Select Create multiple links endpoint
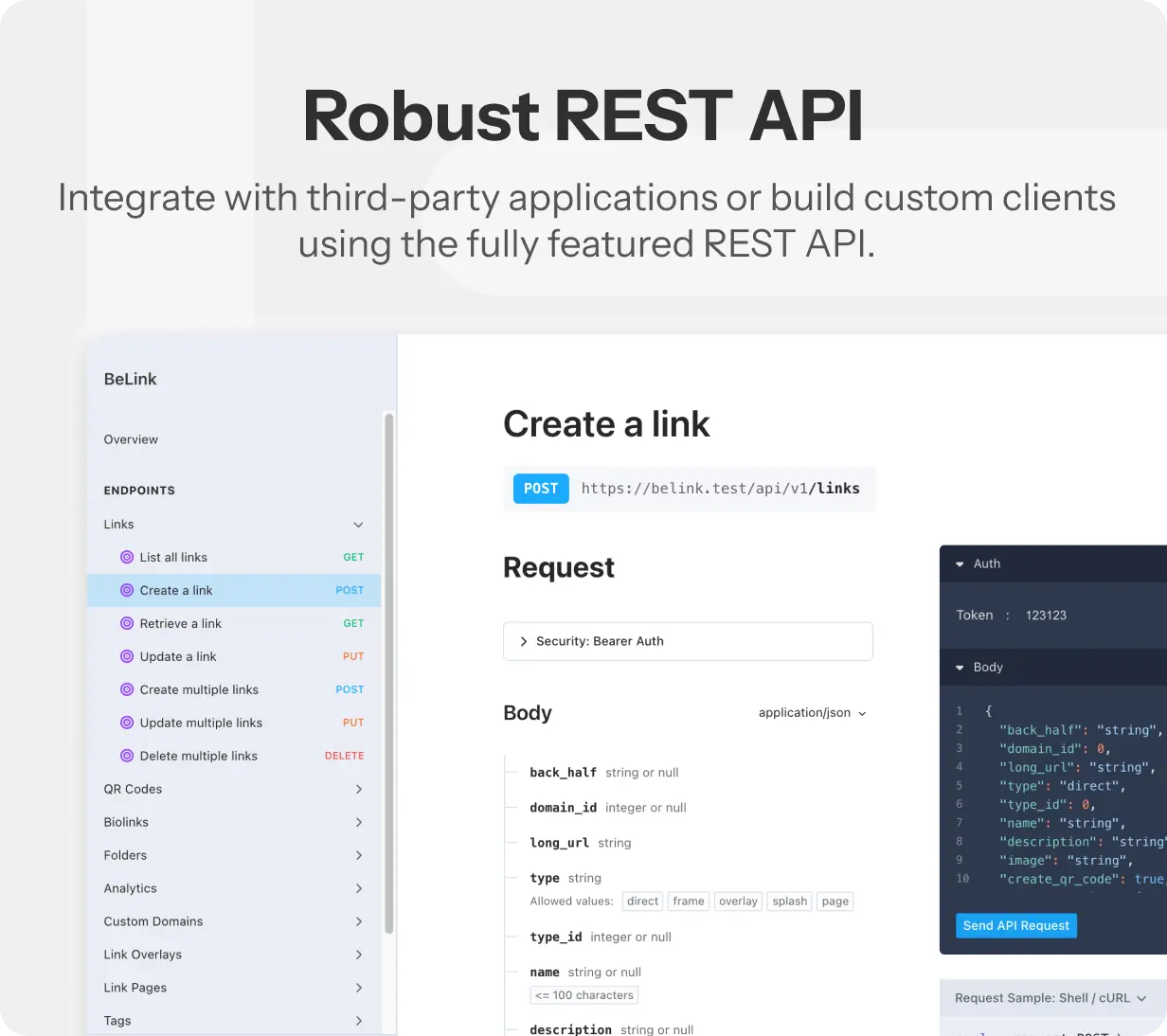Image resolution: width=1167 pixels, height=1036 pixels. pyautogui.click(x=234, y=689)
